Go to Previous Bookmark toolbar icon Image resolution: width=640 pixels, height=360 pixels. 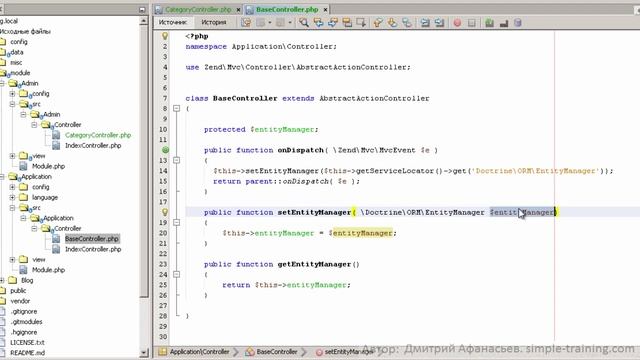point(378,23)
